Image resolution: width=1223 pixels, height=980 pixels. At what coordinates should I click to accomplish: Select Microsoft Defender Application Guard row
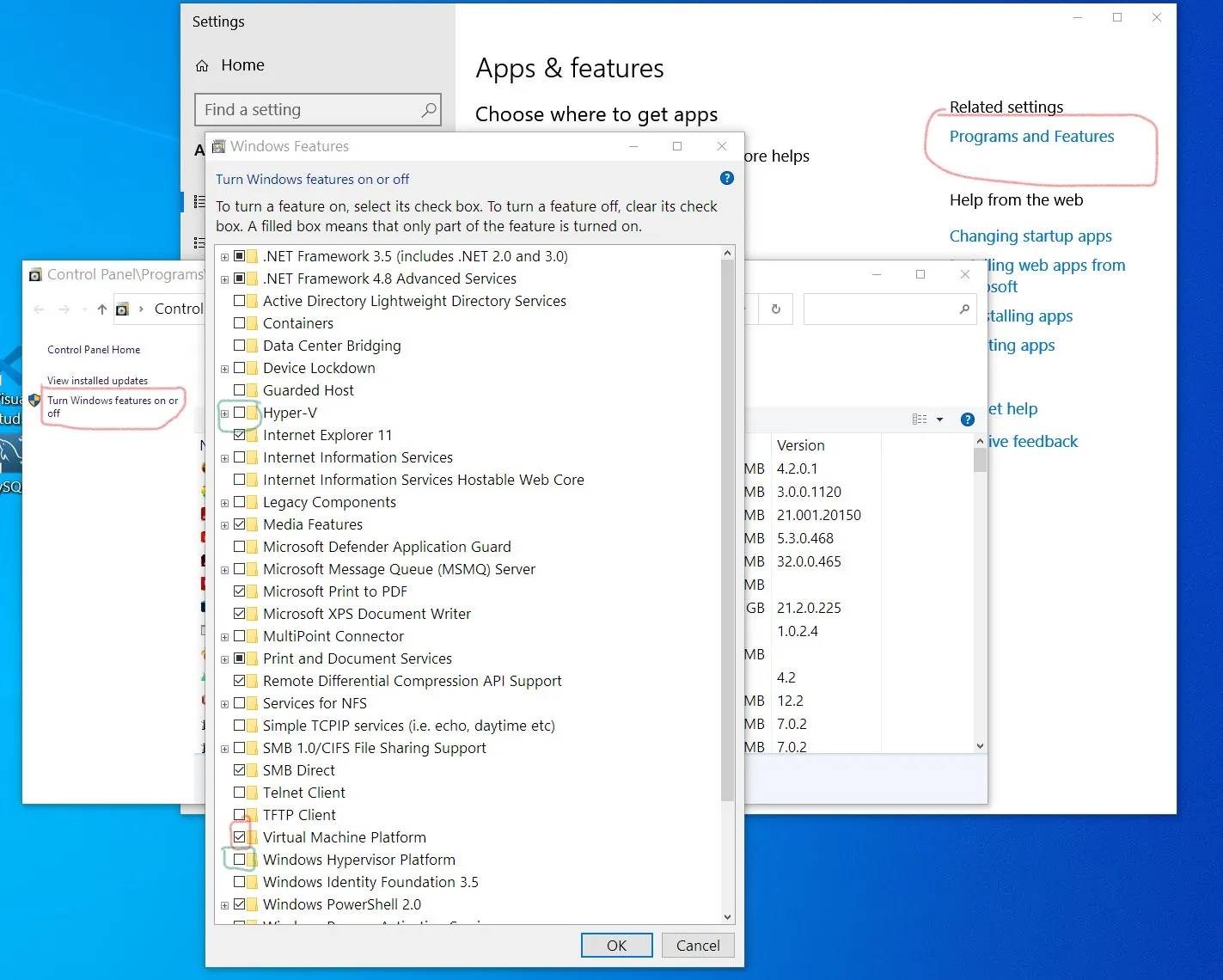pos(387,547)
